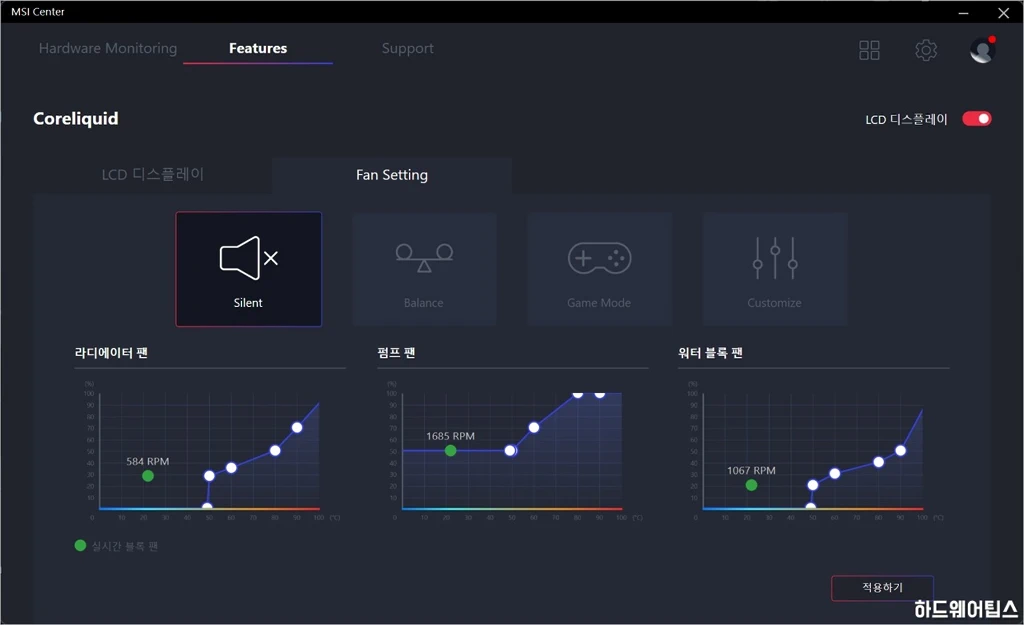Screen dimensions: 1024x625
Task: Select pump fan curve point at 60°C
Action: pyautogui.click(x=534, y=428)
